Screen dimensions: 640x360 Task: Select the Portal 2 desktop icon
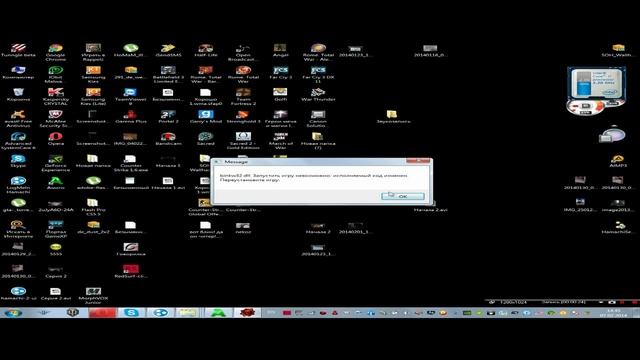click(x=168, y=117)
